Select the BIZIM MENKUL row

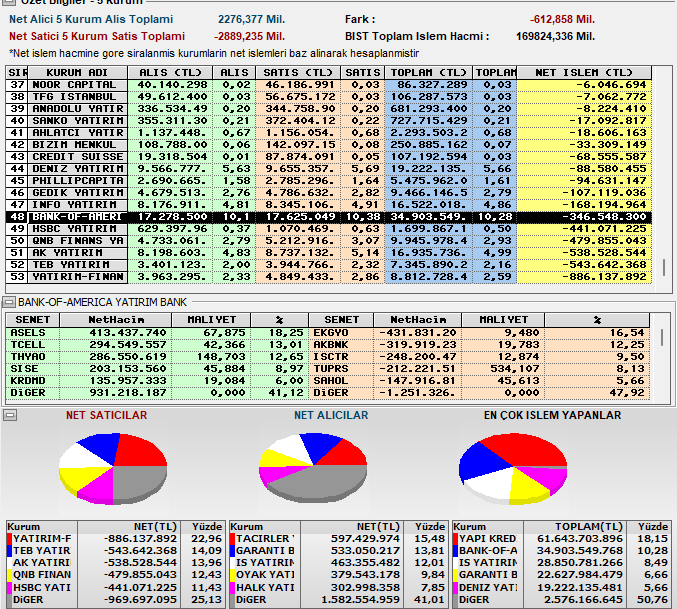coord(329,145)
